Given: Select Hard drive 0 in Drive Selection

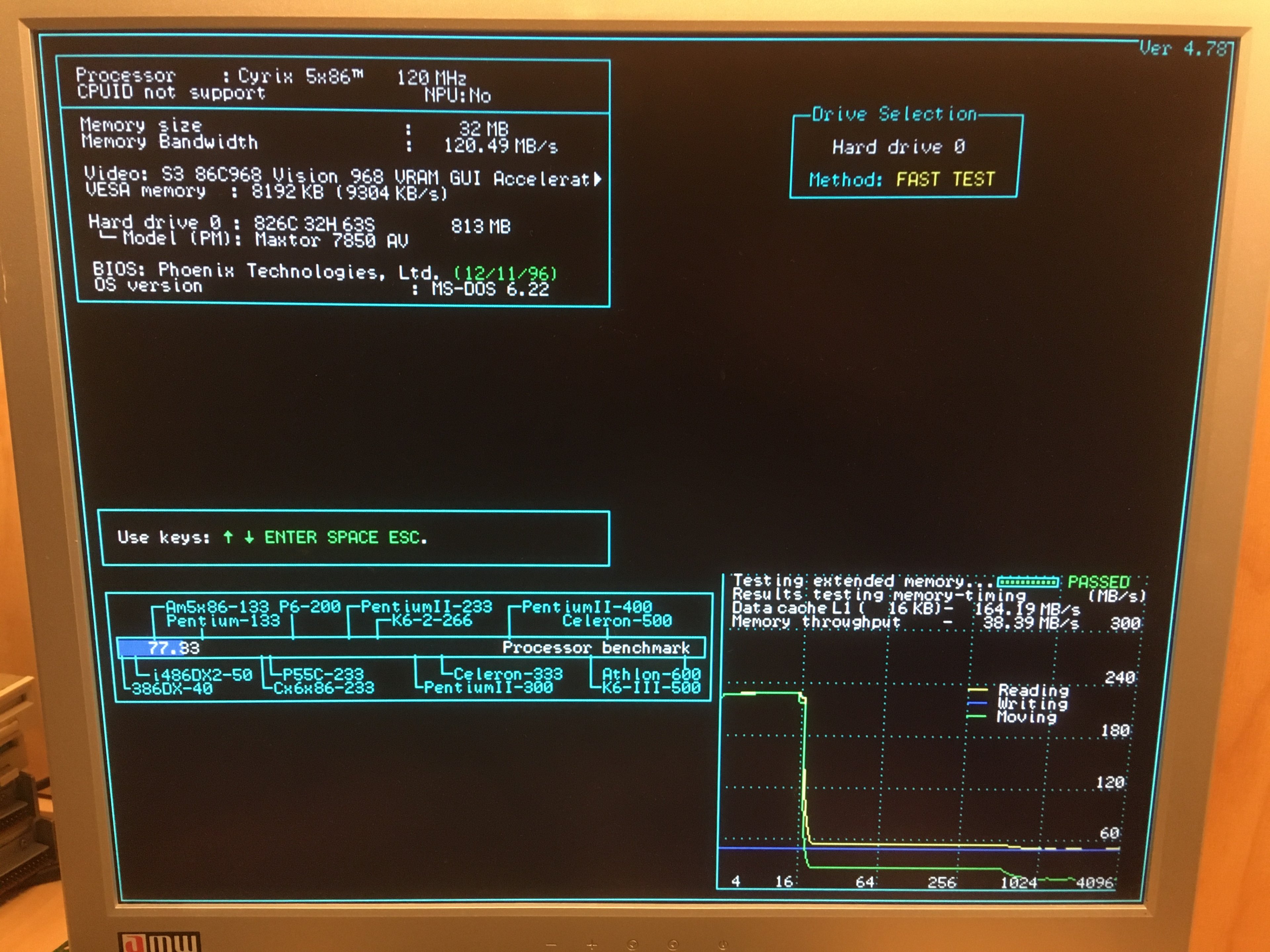Looking at the screenshot, I should [899, 147].
